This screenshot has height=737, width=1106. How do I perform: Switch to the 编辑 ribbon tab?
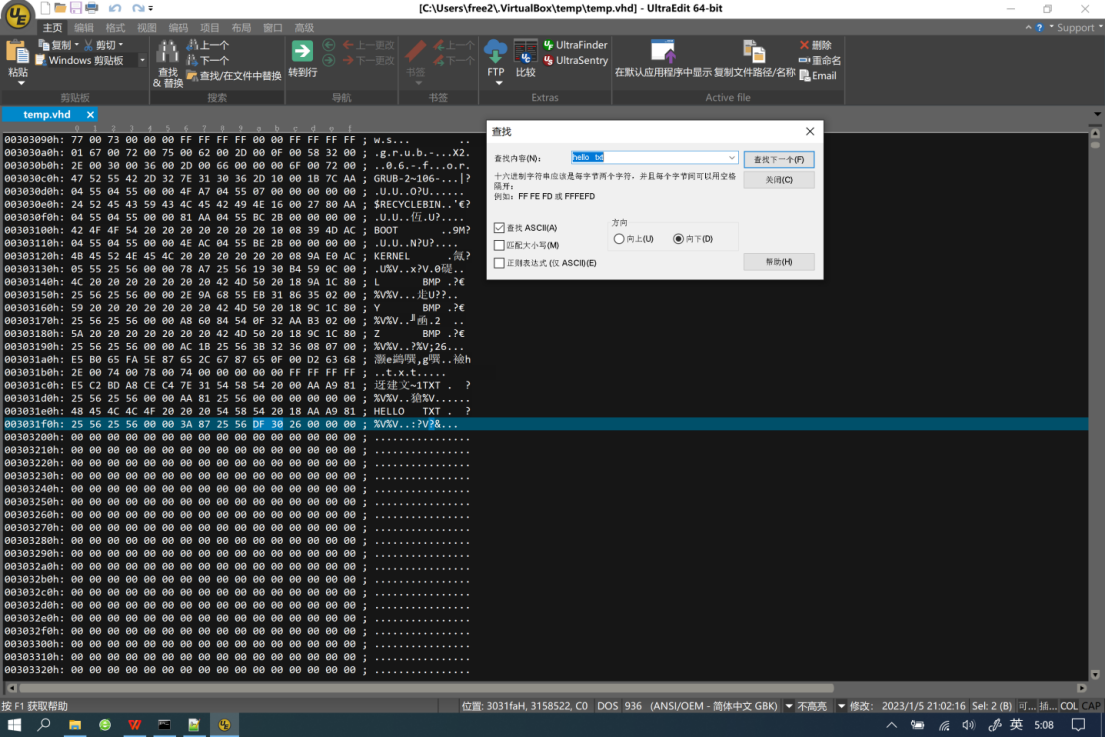[x=84, y=28]
